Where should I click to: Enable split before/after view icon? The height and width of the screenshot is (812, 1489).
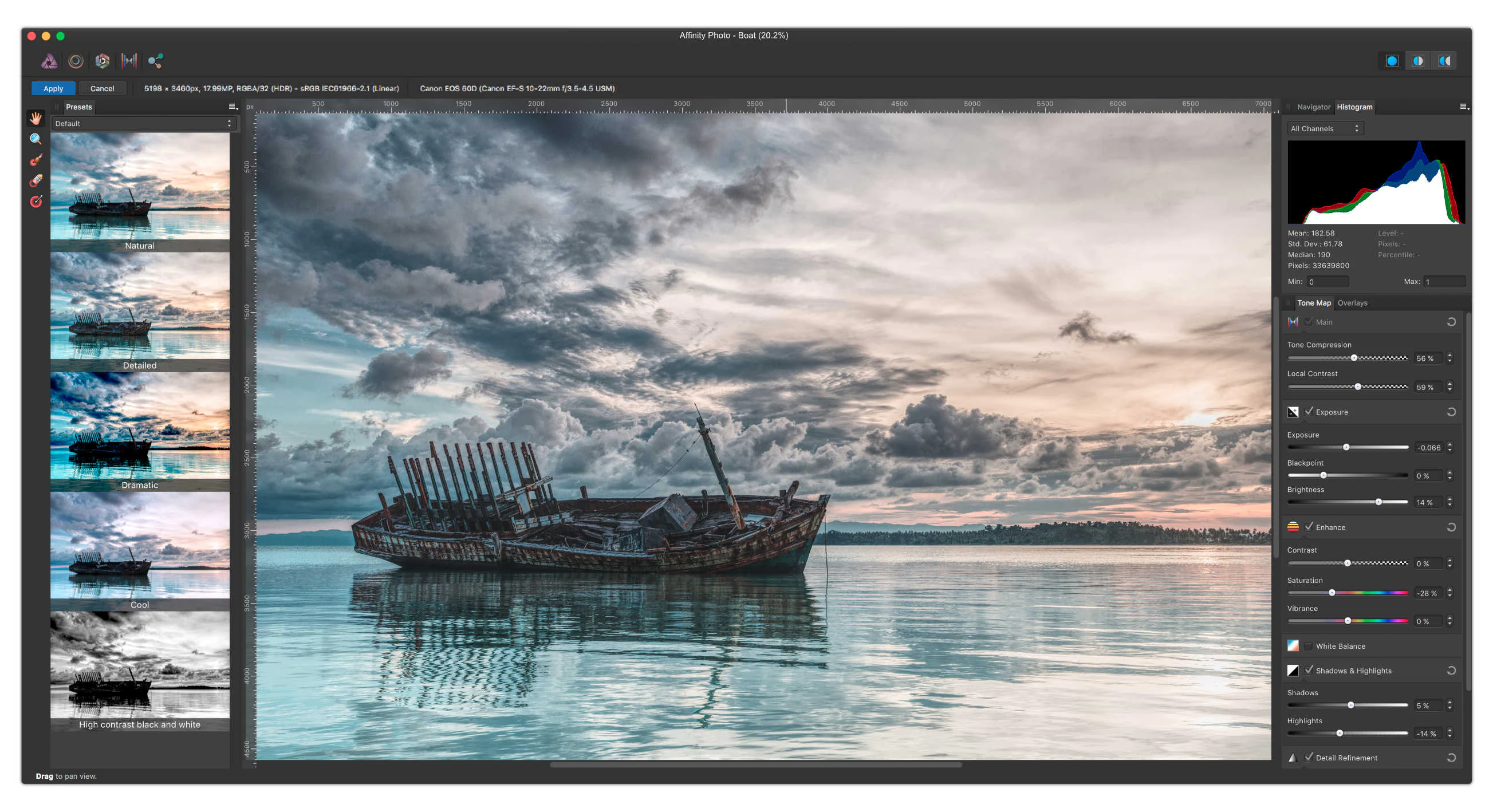[x=1417, y=61]
